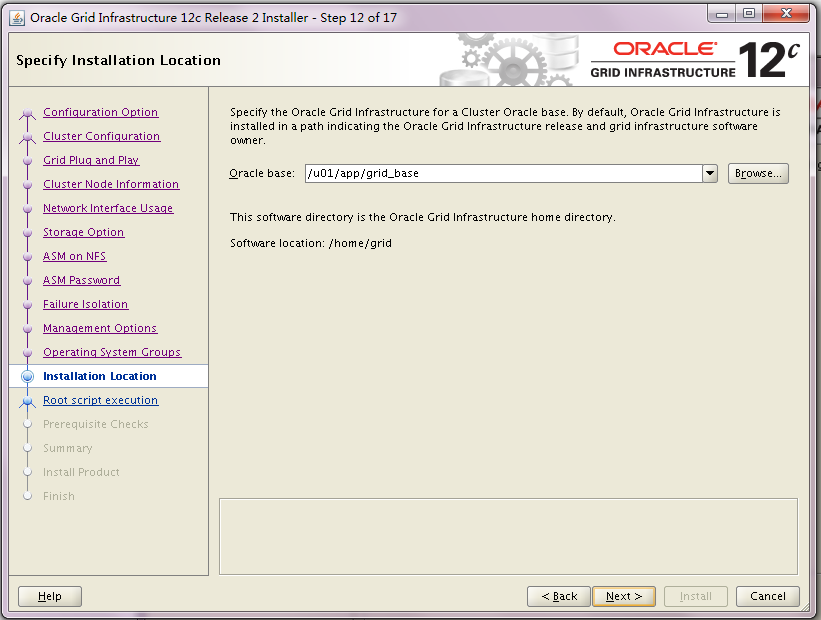Open the Help button
This screenshot has width=821, height=620.
(x=50, y=596)
